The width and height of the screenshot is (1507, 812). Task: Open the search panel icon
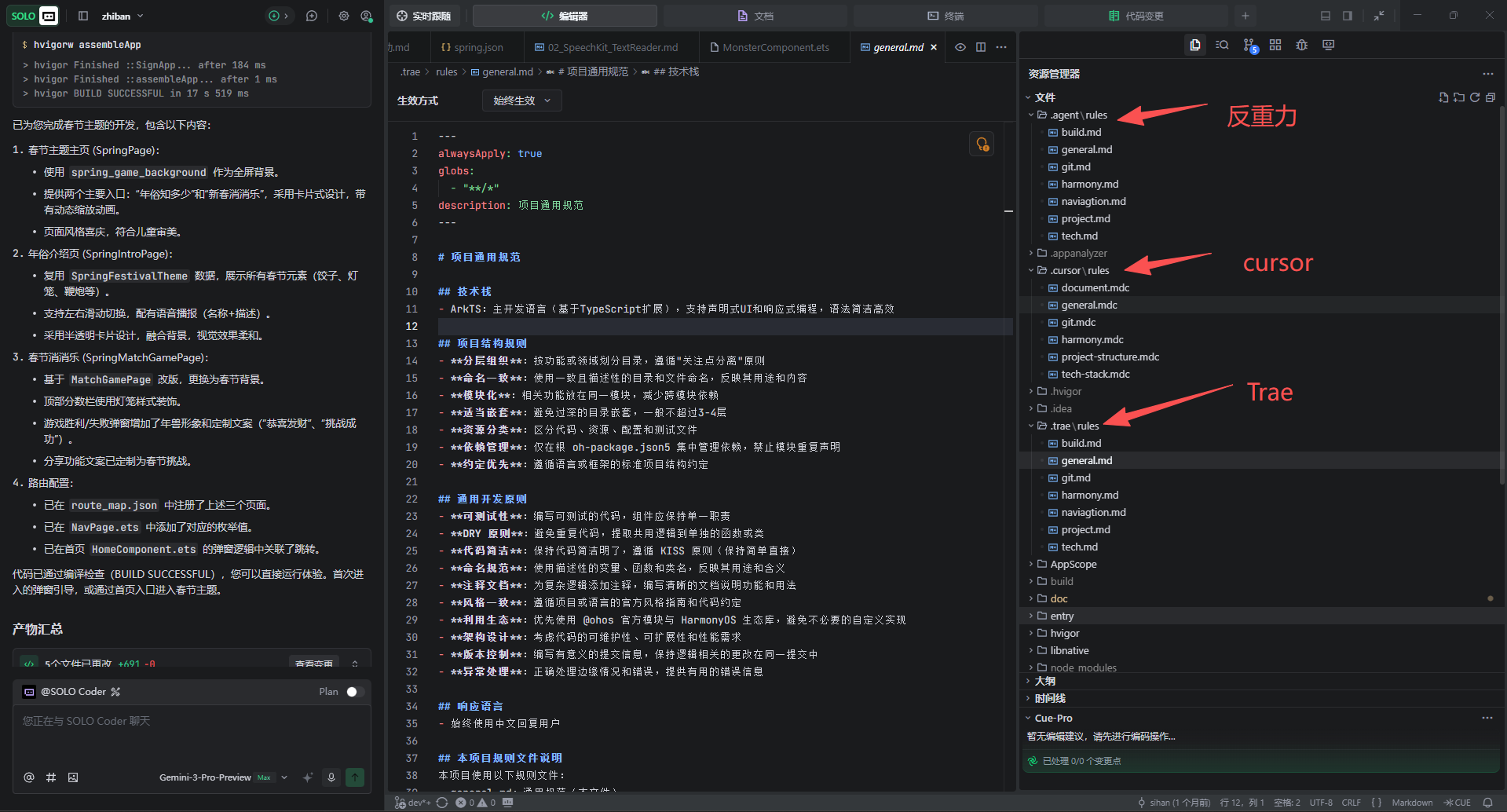click(x=1222, y=46)
